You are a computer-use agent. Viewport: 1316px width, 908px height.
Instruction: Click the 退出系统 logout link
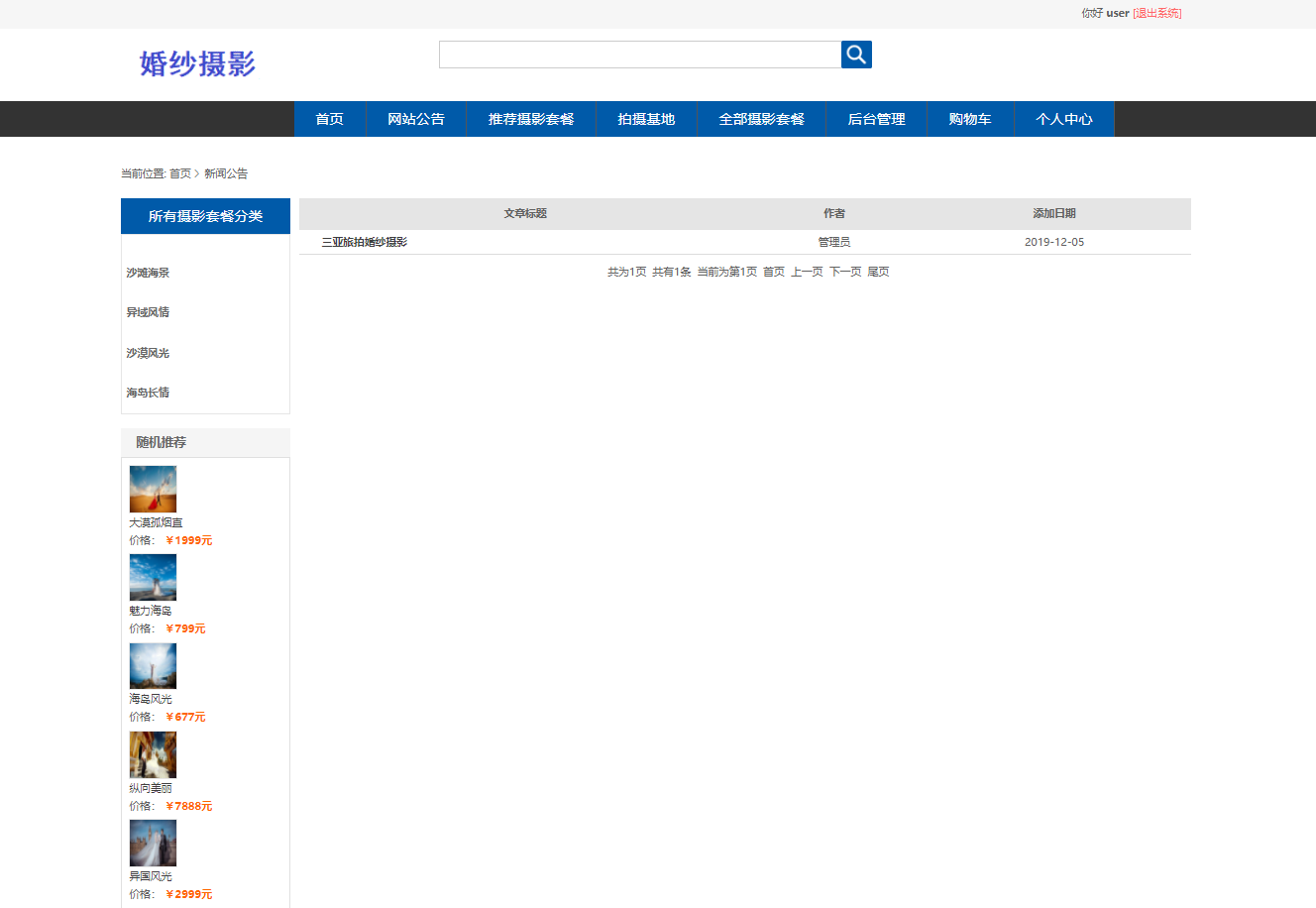(x=1157, y=13)
